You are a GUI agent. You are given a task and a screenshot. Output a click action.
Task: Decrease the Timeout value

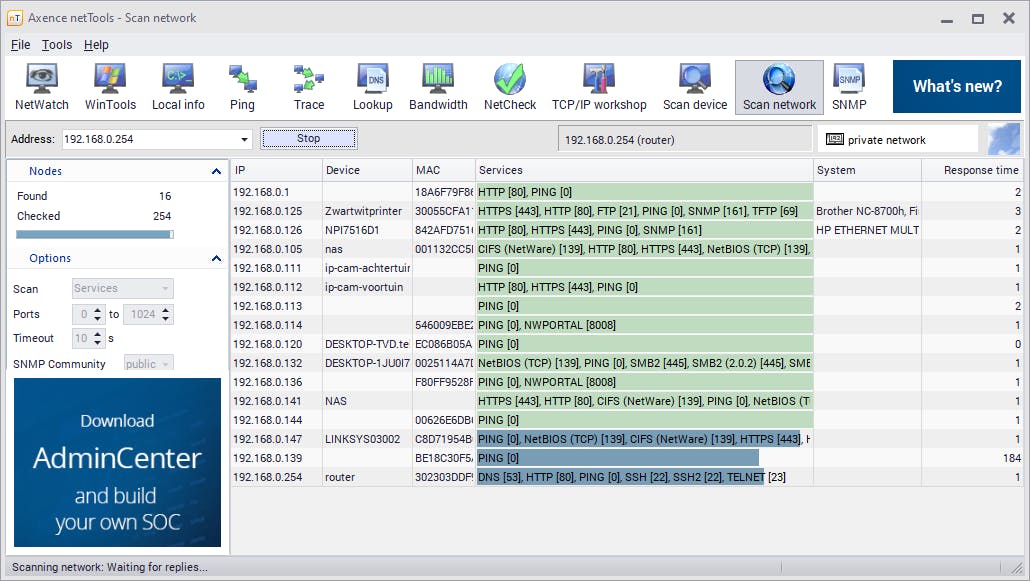(x=98, y=342)
